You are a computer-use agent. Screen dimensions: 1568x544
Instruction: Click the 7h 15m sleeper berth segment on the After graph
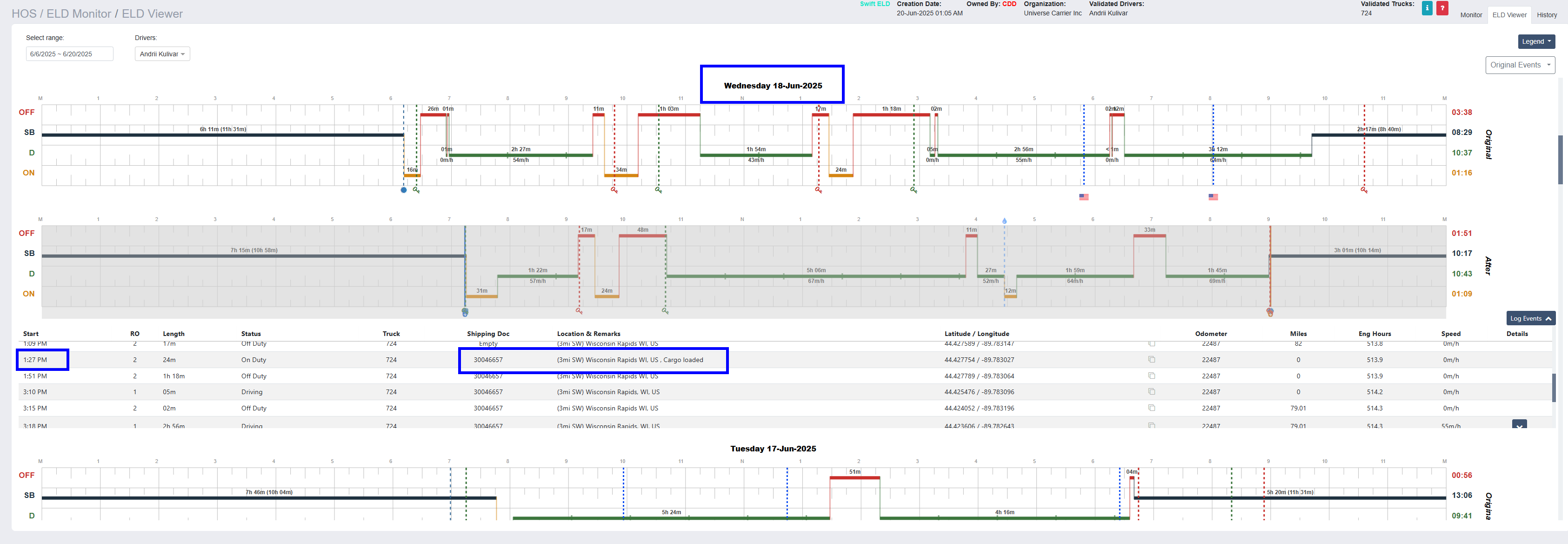253,256
